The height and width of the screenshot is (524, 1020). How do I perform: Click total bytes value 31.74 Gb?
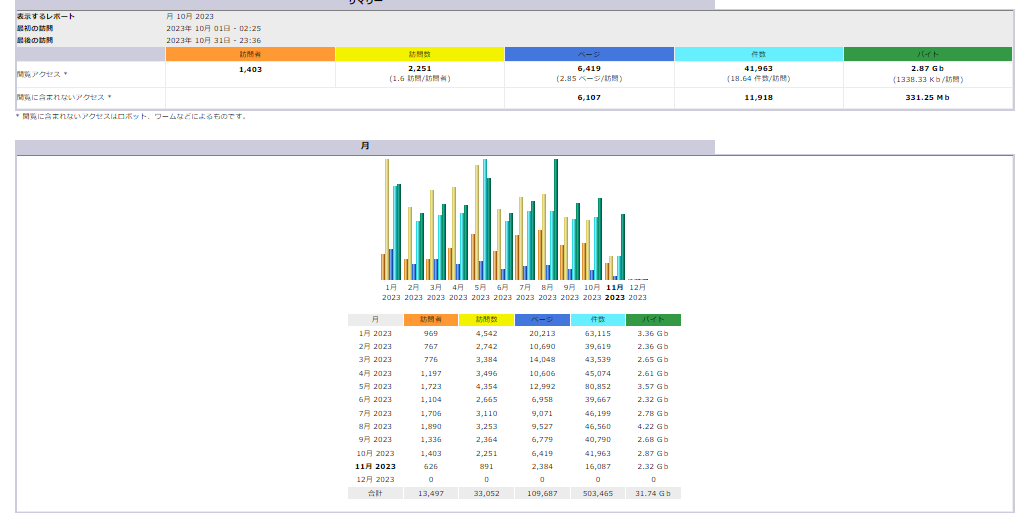(x=653, y=493)
